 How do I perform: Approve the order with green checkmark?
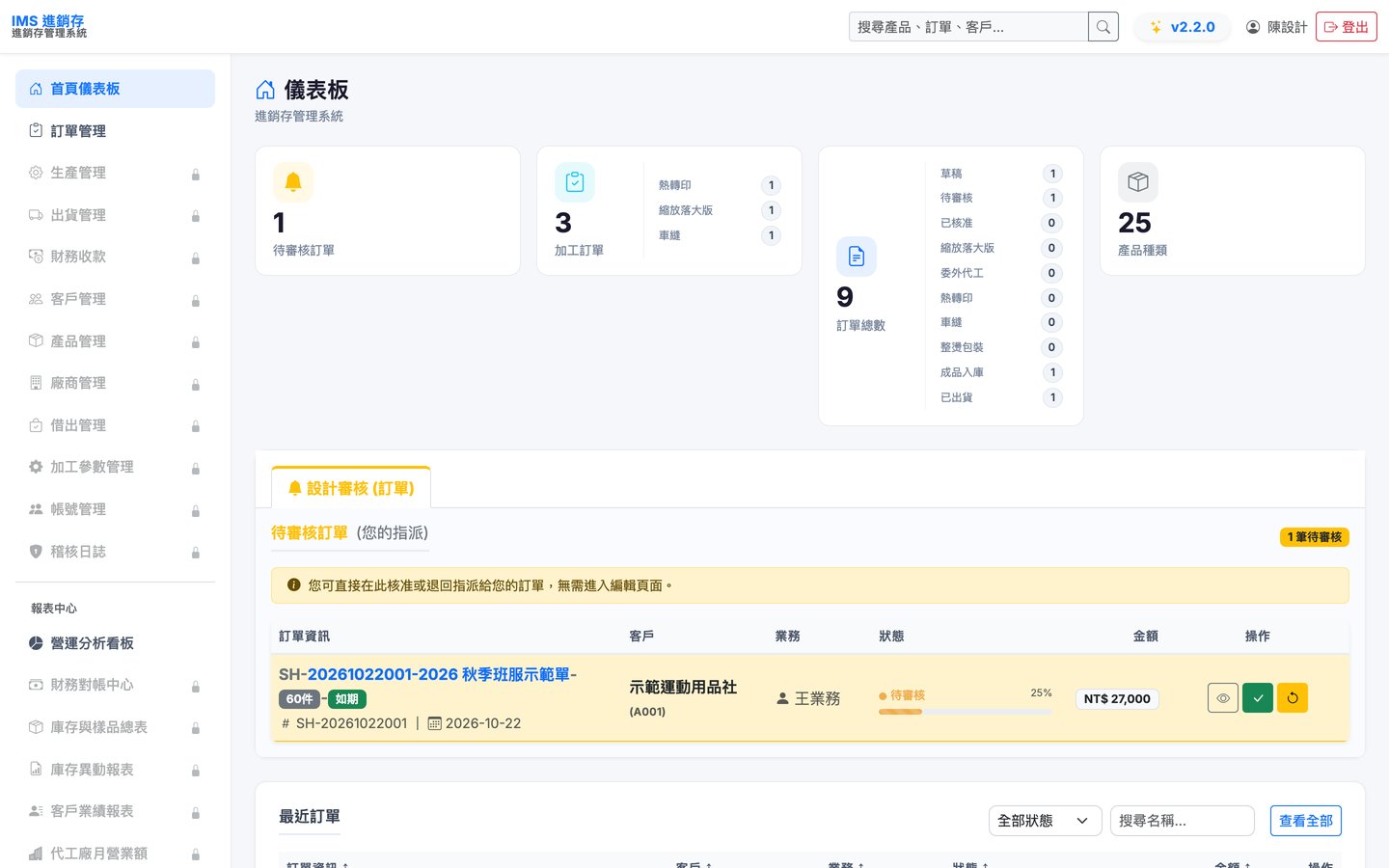[x=1258, y=698]
